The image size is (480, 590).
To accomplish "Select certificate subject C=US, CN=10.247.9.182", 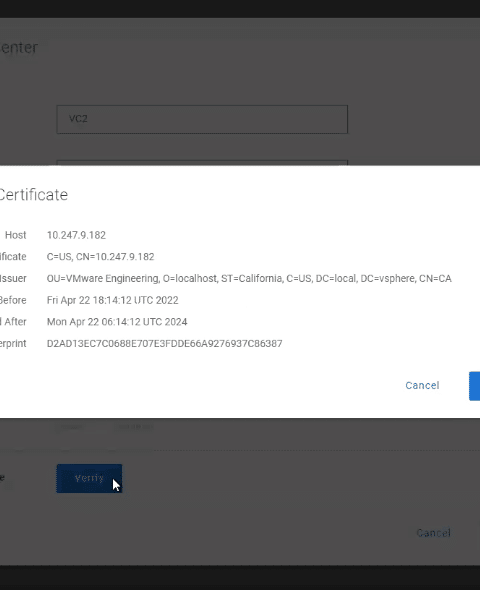I will [100, 257].
